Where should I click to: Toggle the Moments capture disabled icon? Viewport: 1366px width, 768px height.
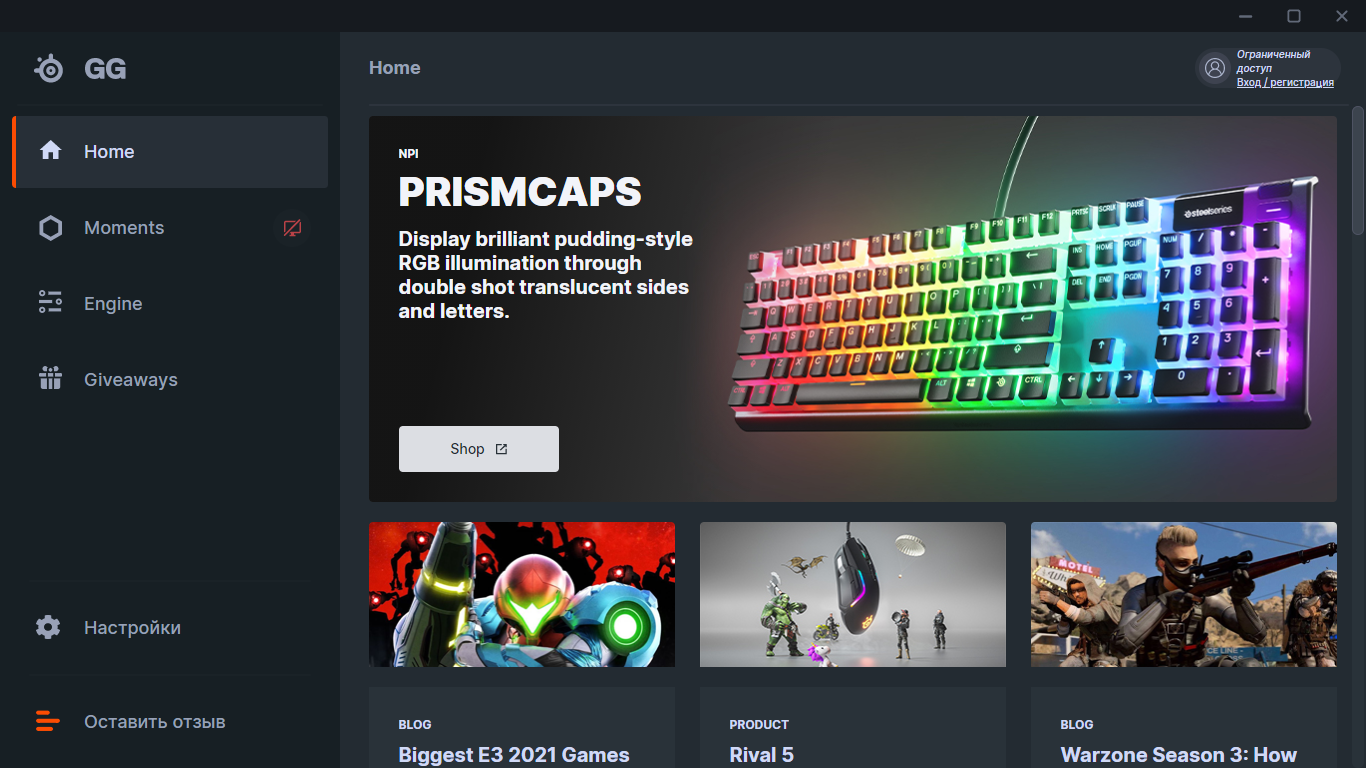pyautogui.click(x=292, y=228)
